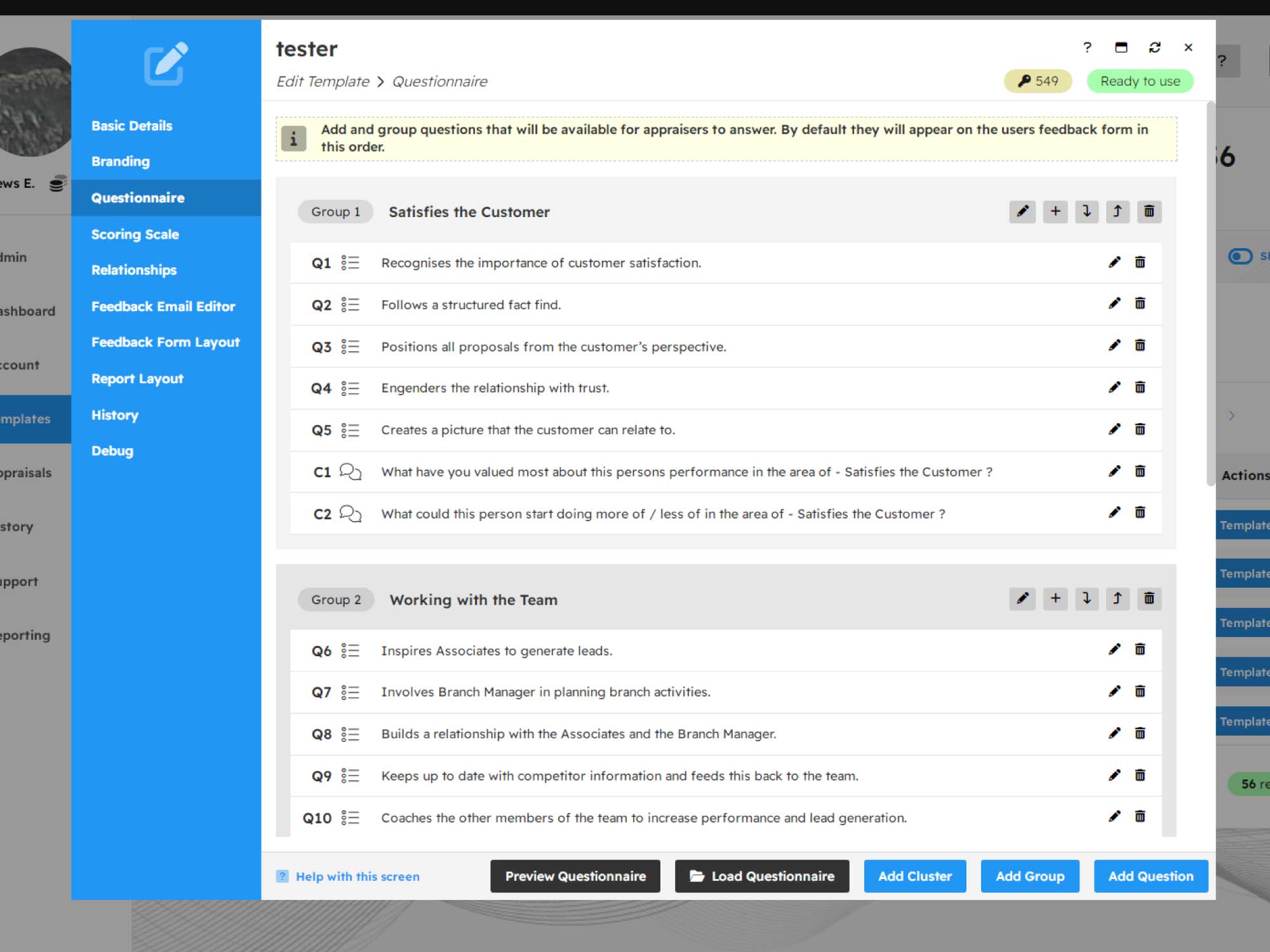1270x952 pixels.
Task: Add item to Satisfies the Customer group
Action: pyautogui.click(x=1055, y=211)
